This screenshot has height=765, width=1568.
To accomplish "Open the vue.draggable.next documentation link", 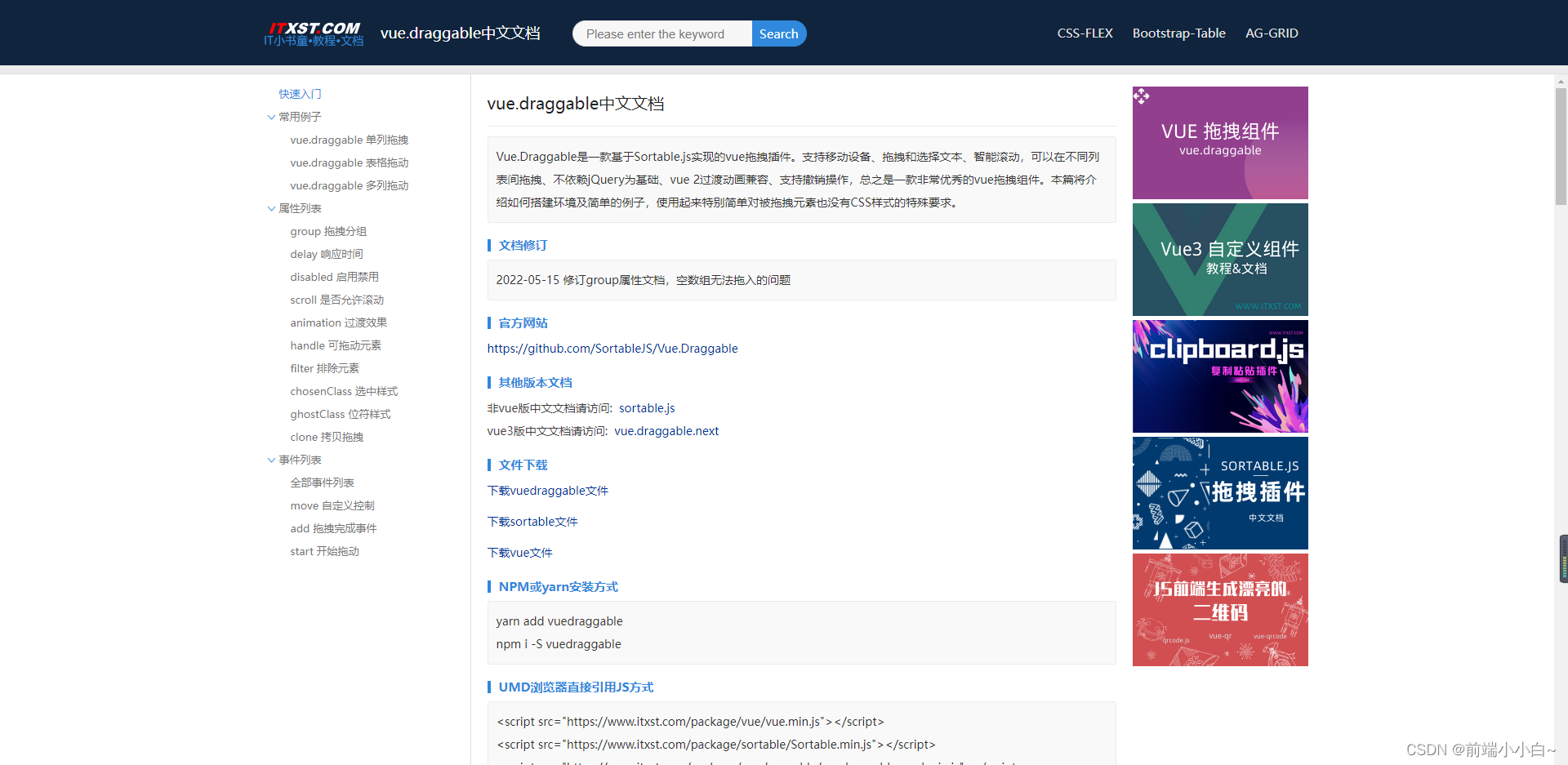I will (x=666, y=431).
